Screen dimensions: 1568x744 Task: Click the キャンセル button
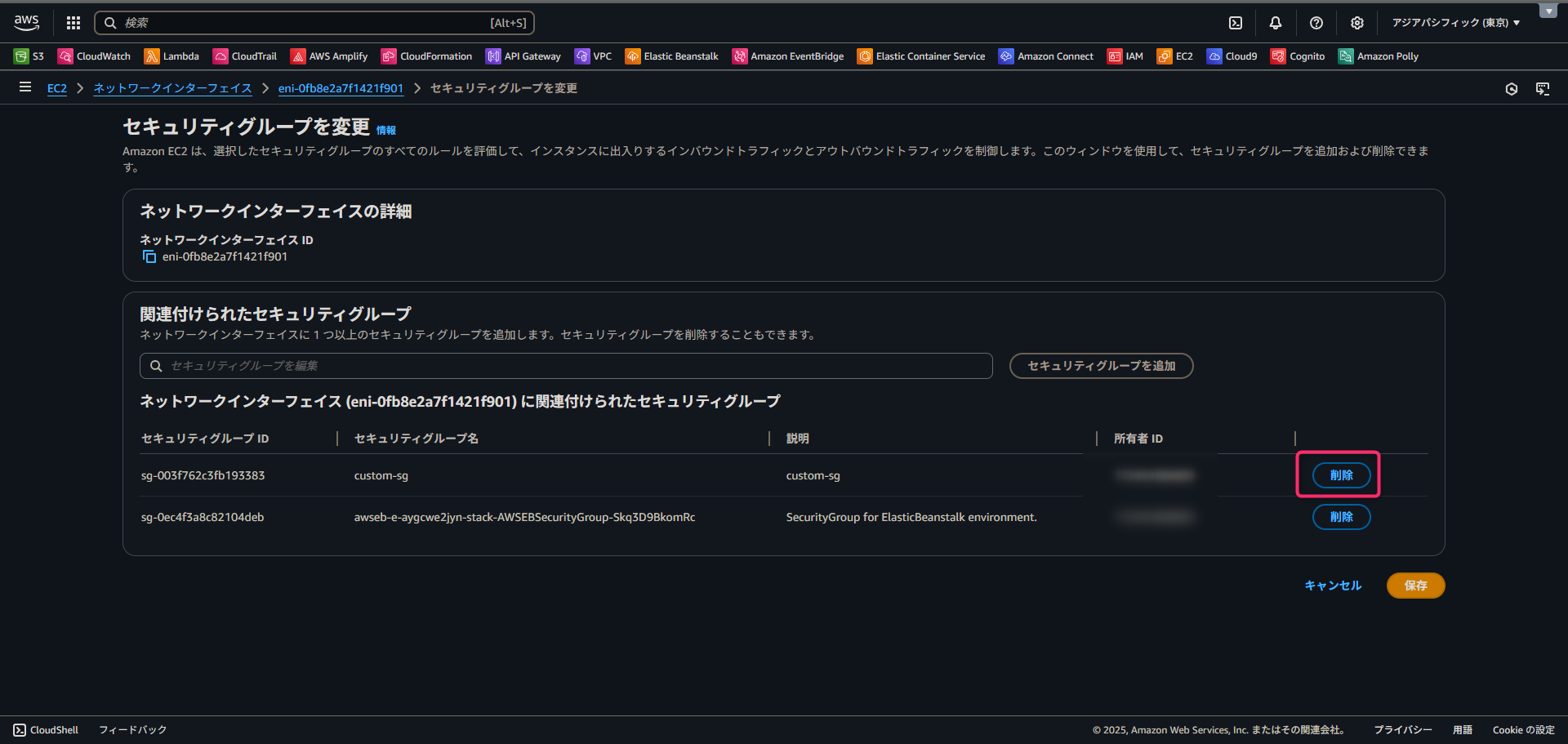click(1333, 586)
